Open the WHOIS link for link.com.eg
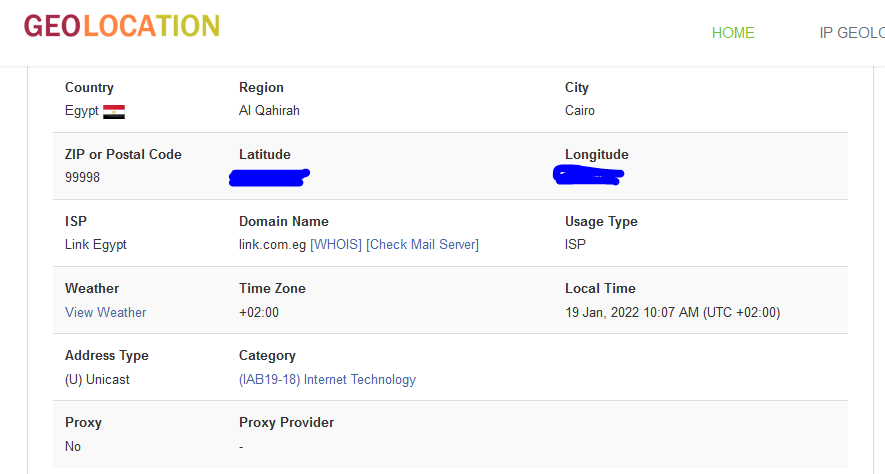885x474 pixels. [x=336, y=245]
